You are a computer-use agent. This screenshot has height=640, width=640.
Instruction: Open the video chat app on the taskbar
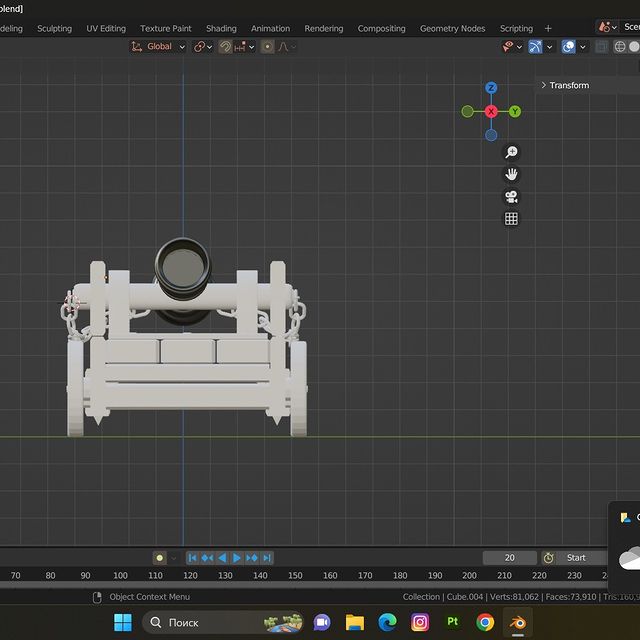coord(322,623)
